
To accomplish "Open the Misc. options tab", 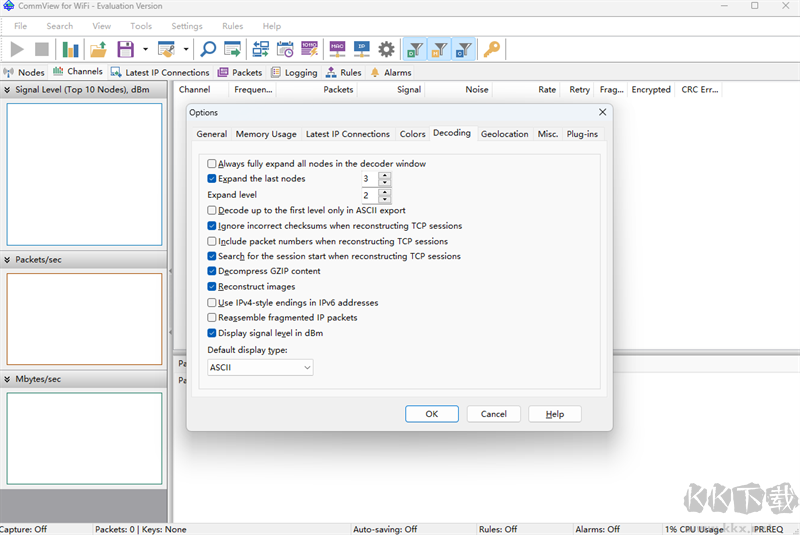I will coord(548,134).
